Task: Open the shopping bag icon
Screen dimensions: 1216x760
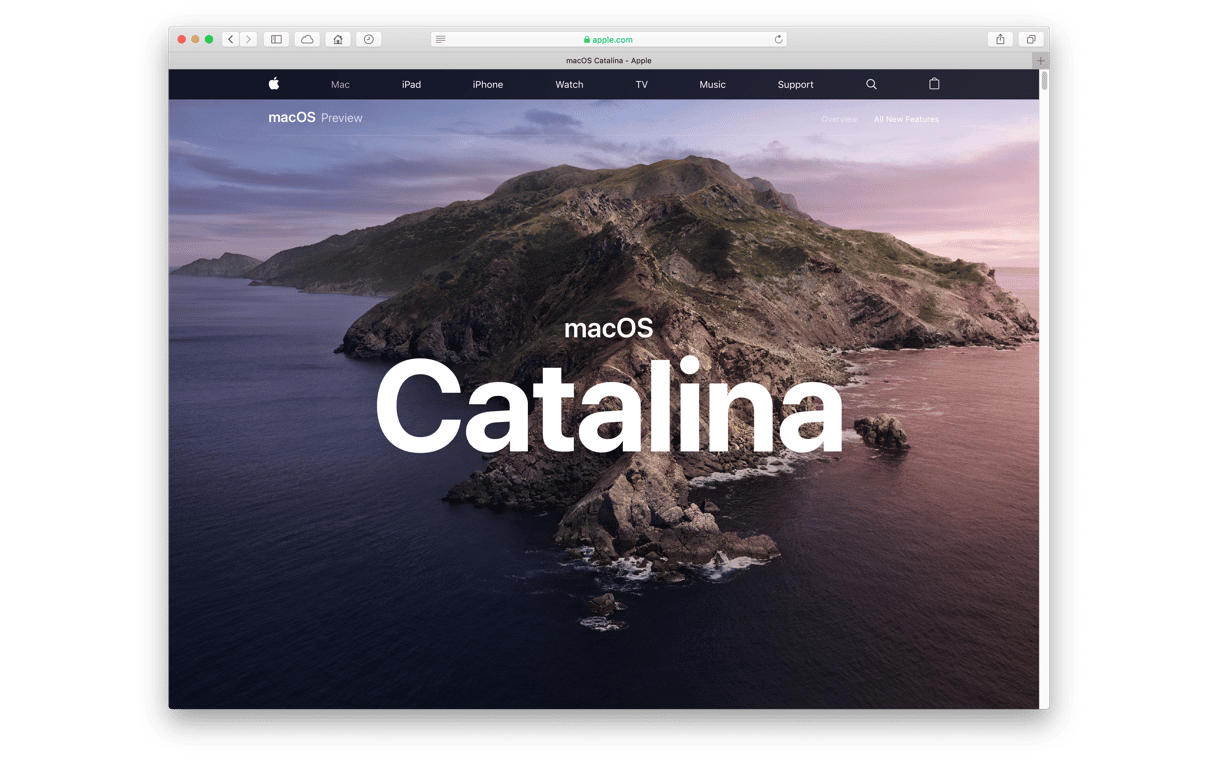Action: 934,84
